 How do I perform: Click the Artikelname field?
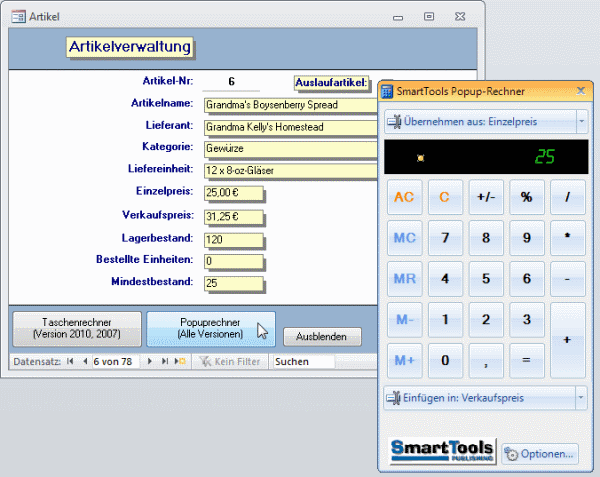tap(291, 105)
